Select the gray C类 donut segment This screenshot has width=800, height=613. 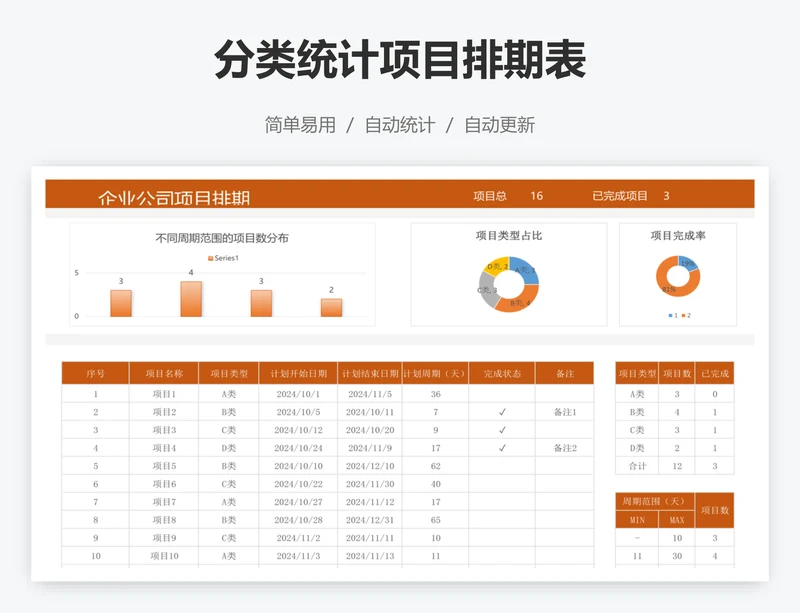point(486,291)
